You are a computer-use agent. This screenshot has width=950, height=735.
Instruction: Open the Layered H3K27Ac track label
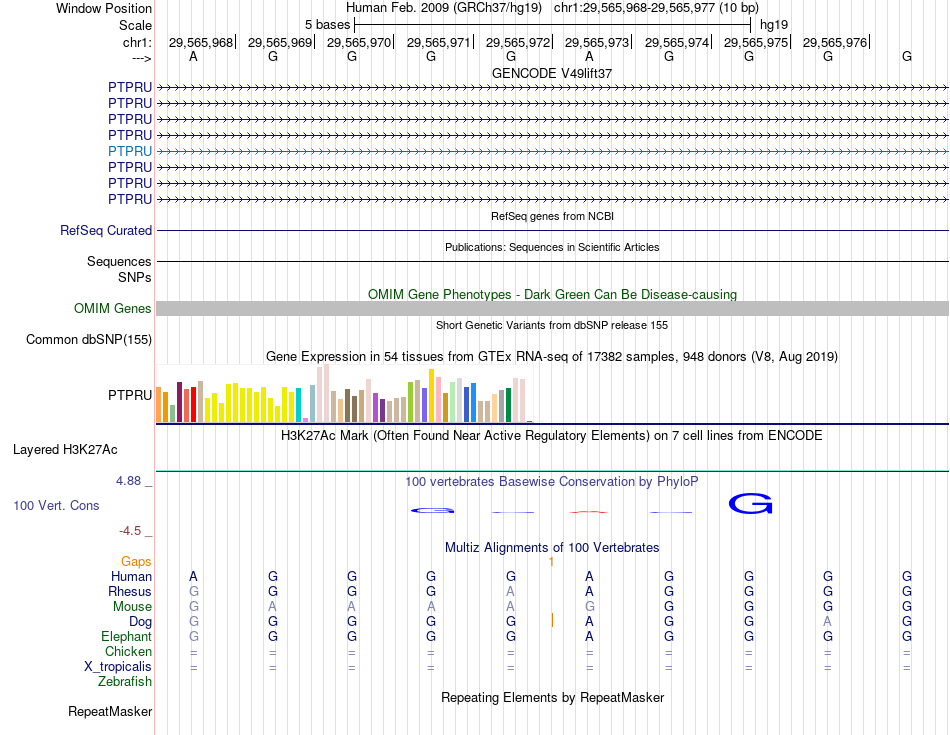click(65, 450)
